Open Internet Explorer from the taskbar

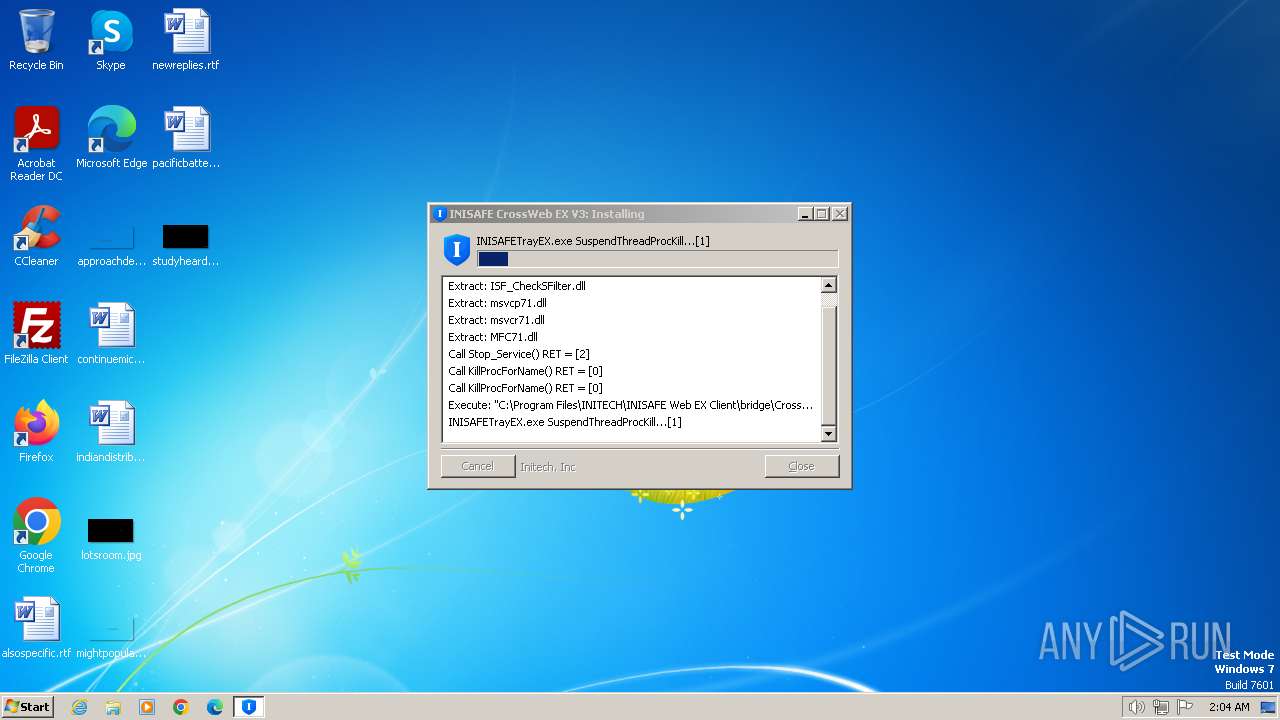click(79, 707)
